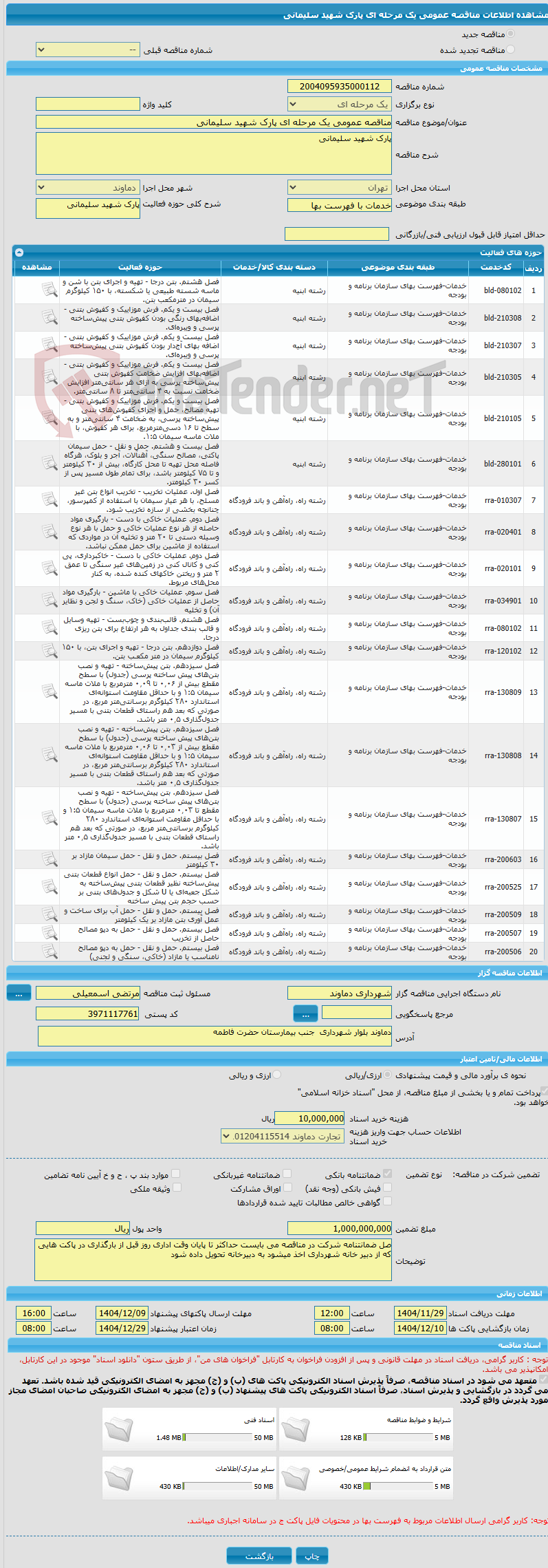Open view icon for row rra-130809

click(x=50, y=692)
